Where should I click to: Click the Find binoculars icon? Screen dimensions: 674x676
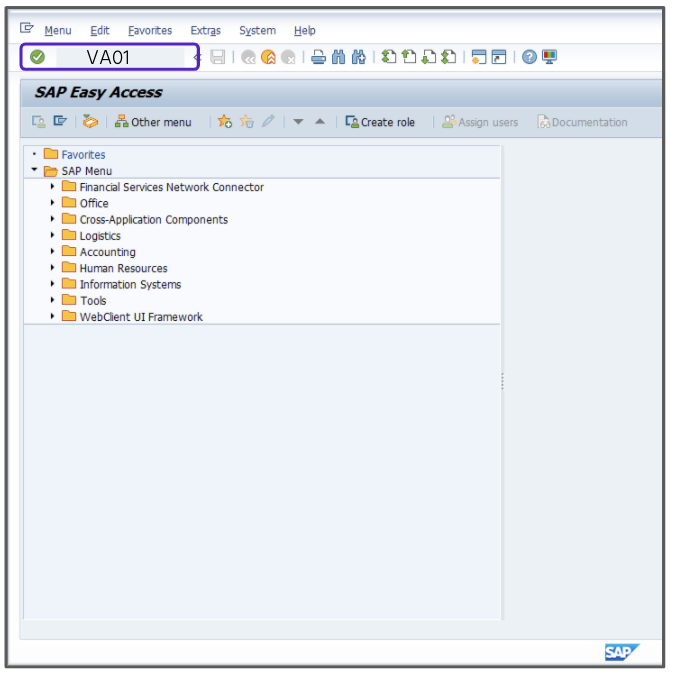point(338,57)
